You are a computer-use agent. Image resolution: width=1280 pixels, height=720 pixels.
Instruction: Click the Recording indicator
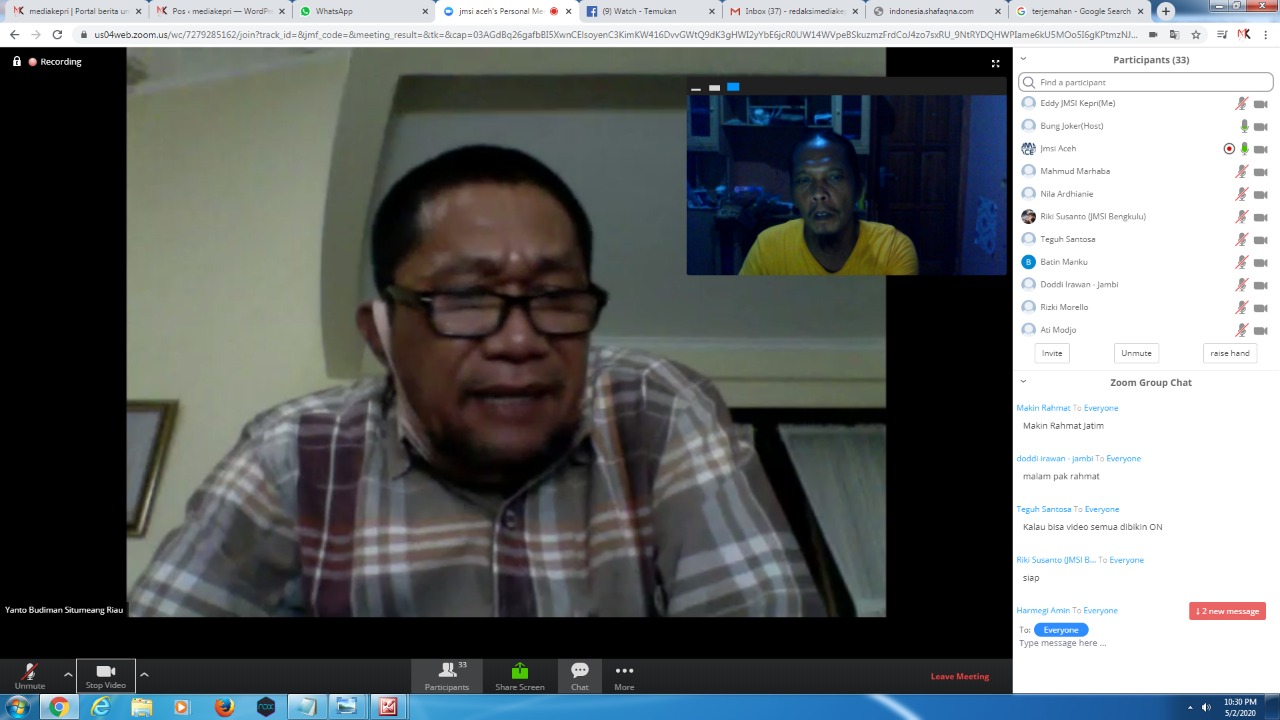coord(55,62)
